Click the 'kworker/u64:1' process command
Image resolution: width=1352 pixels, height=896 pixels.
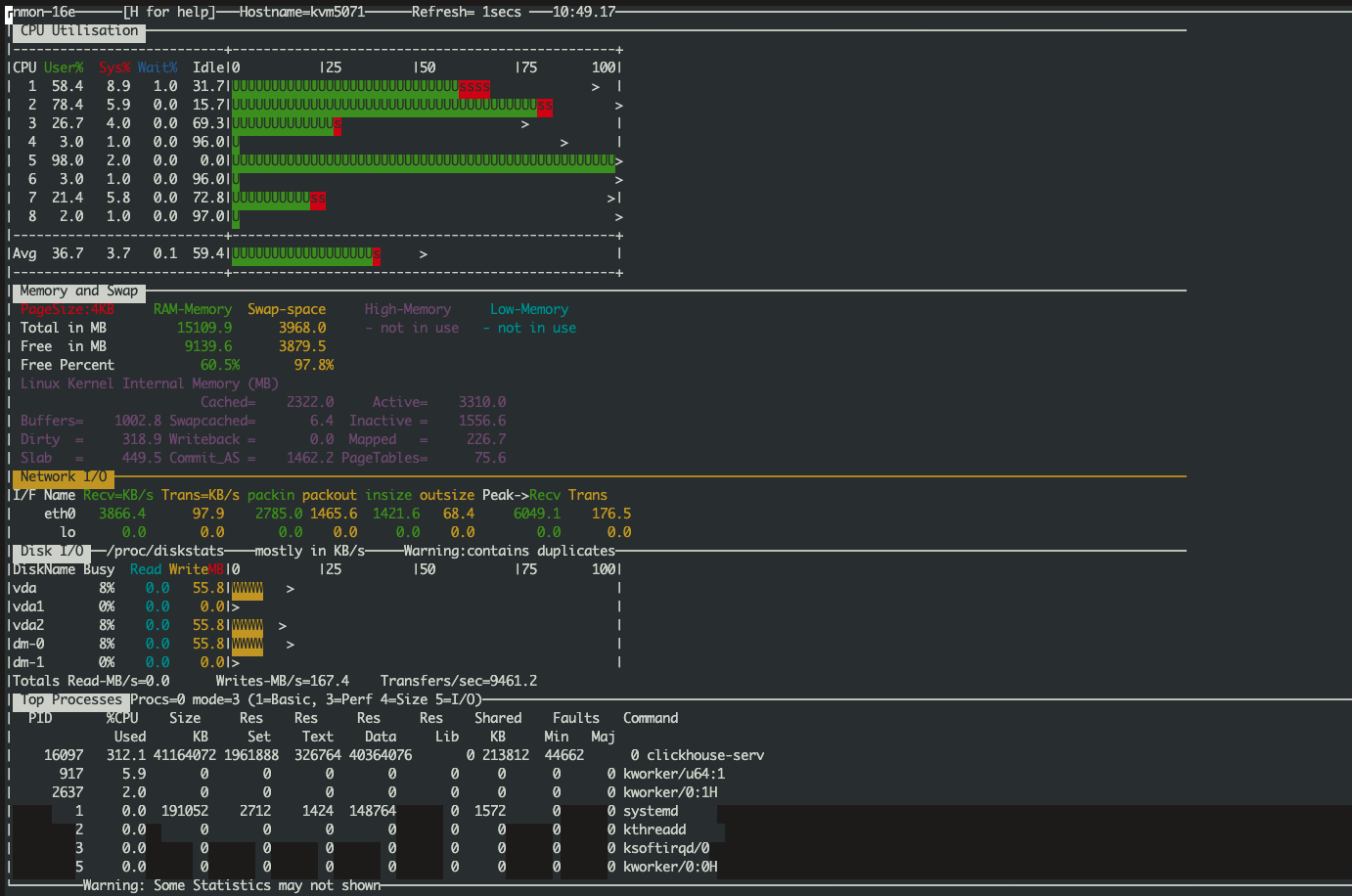tap(674, 774)
